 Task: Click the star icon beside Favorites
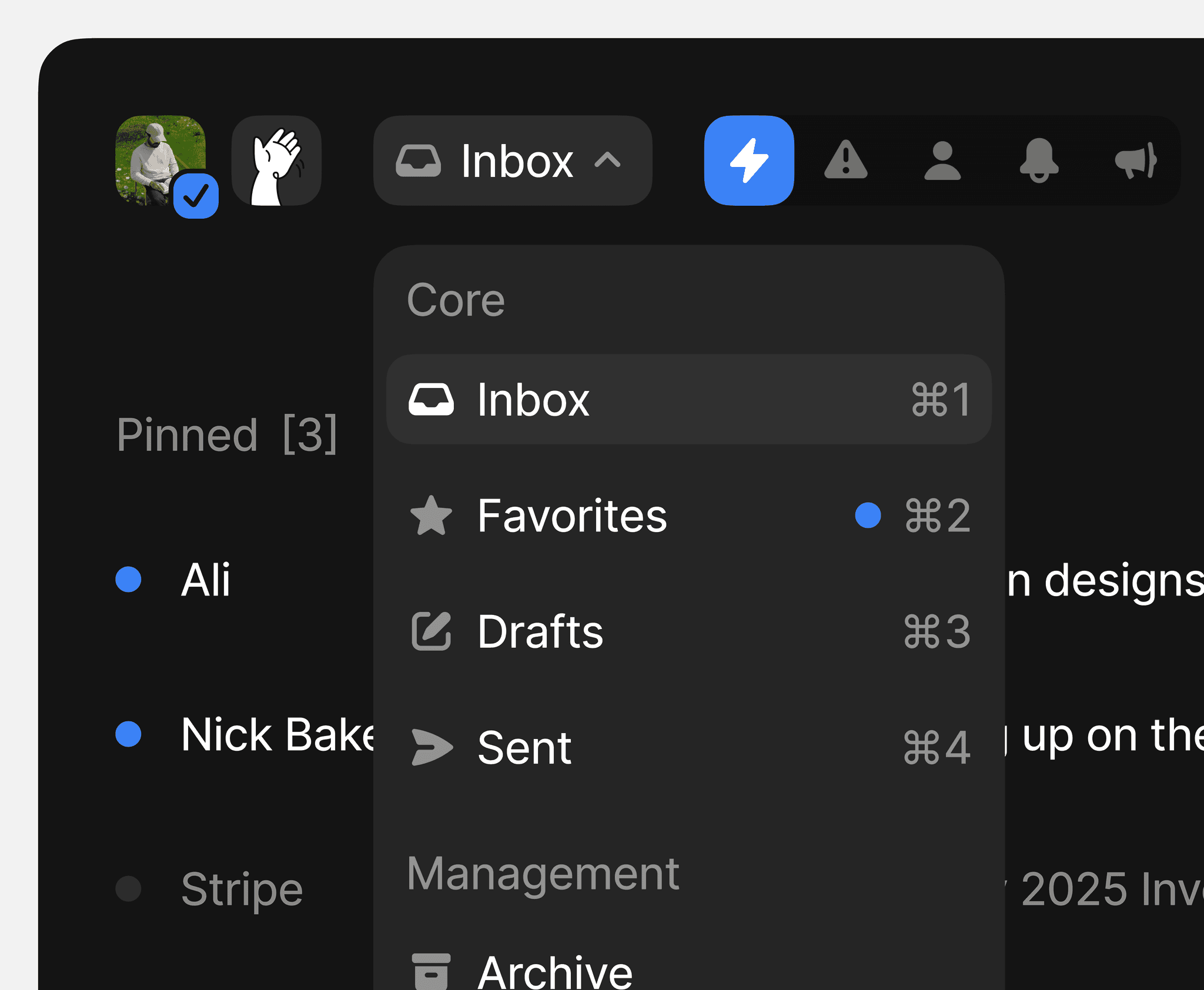pyautogui.click(x=431, y=516)
